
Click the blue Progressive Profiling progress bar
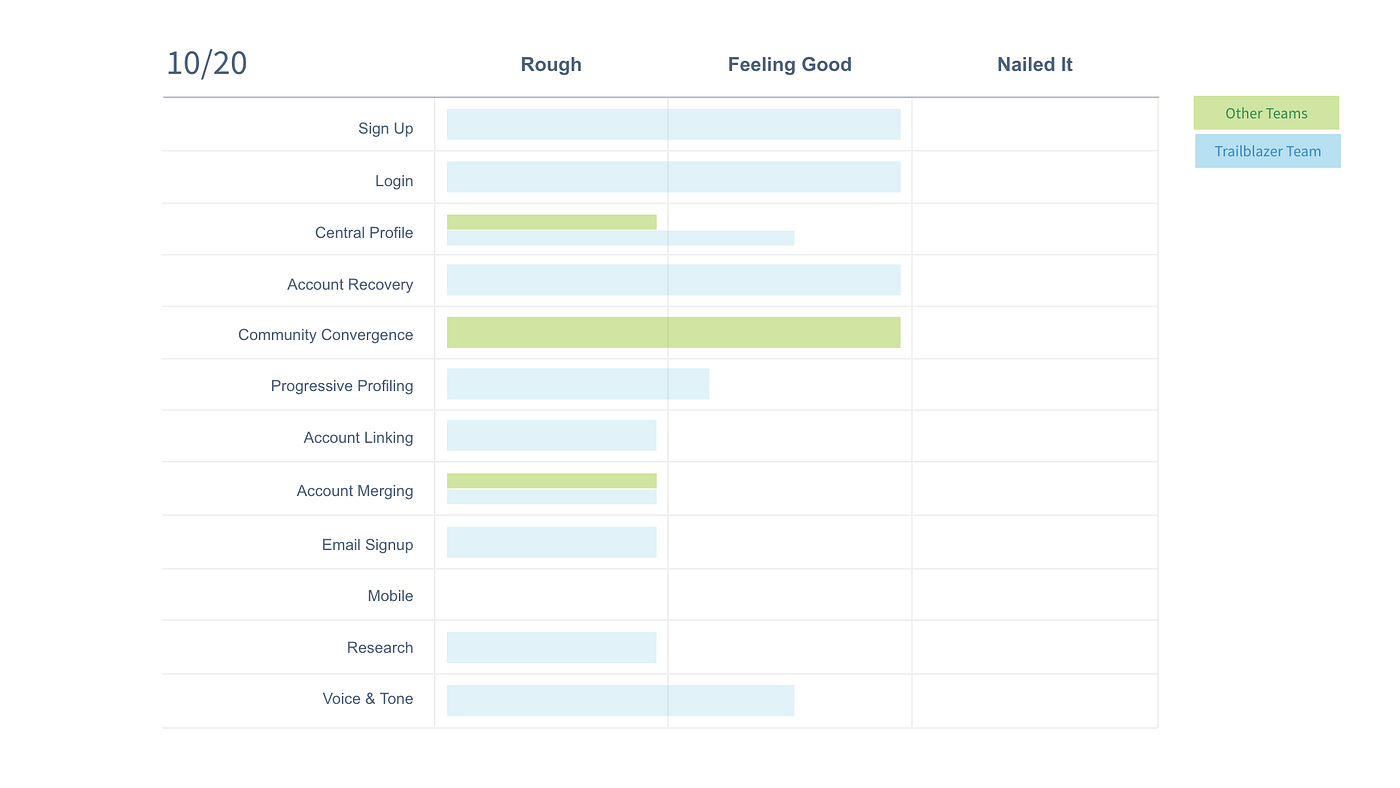click(577, 384)
